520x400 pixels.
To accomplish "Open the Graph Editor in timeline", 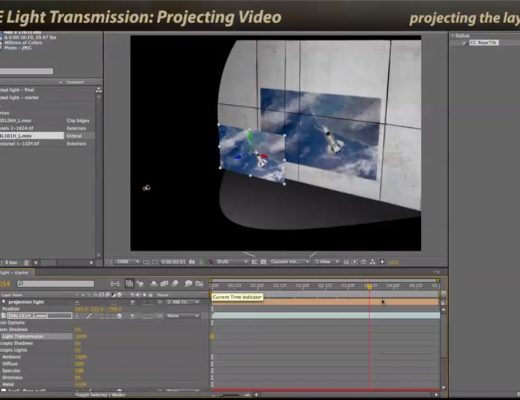I will 199,284.
